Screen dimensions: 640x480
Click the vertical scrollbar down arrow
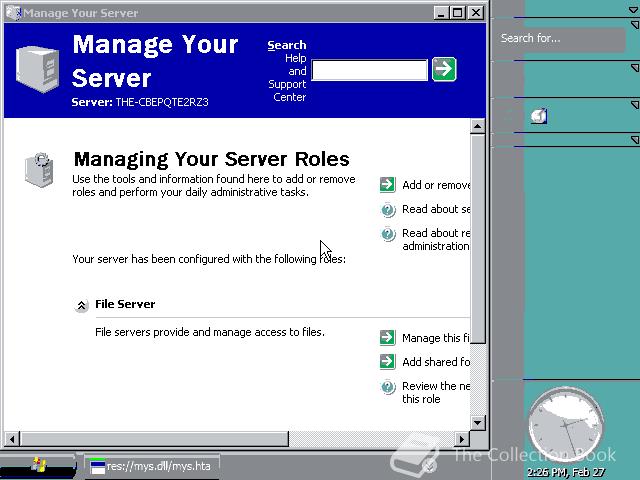coord(478,422)
